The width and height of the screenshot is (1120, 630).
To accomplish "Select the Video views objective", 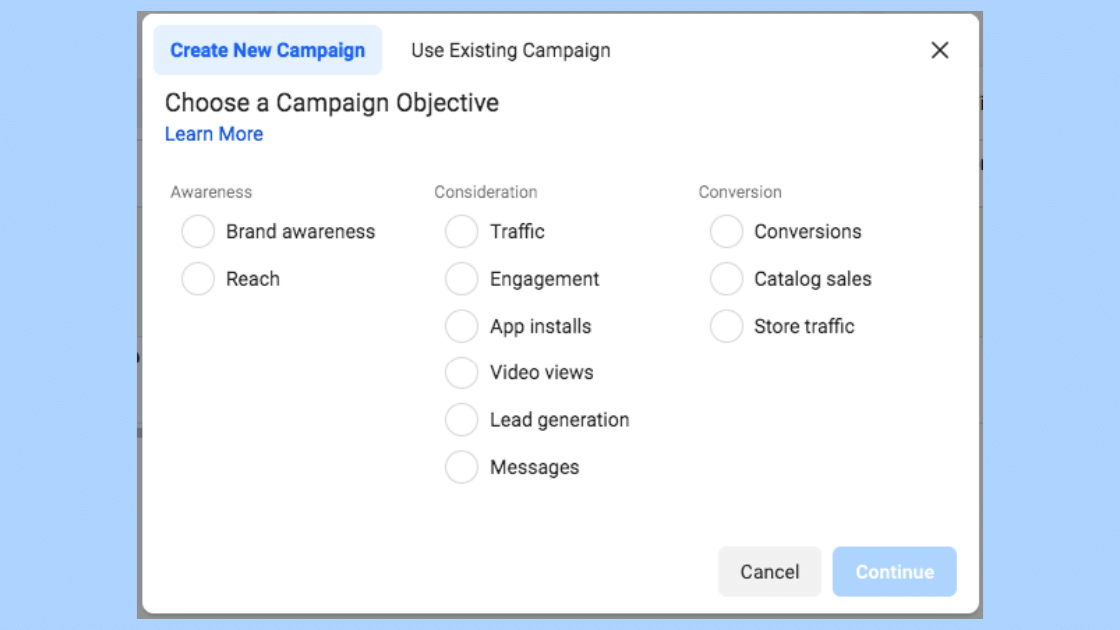I will click(x=461, y=372).
